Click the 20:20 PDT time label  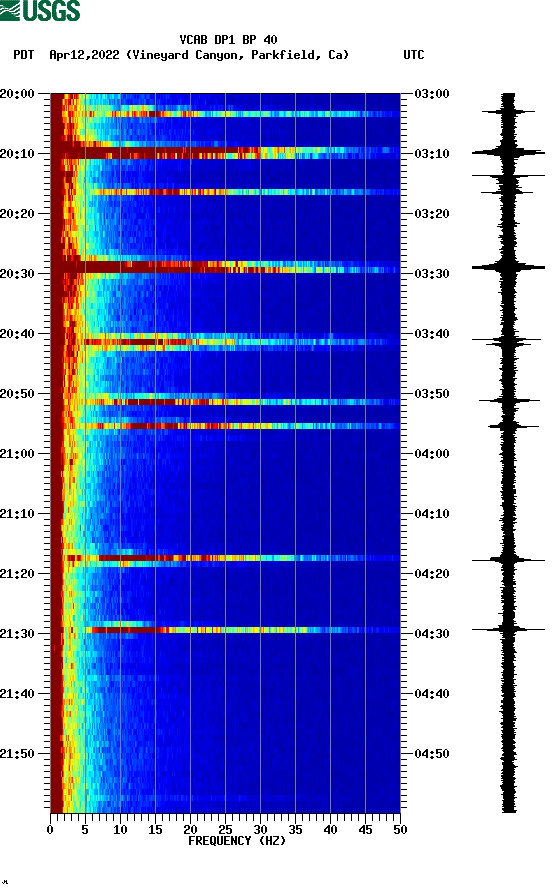tap(17, 214)
